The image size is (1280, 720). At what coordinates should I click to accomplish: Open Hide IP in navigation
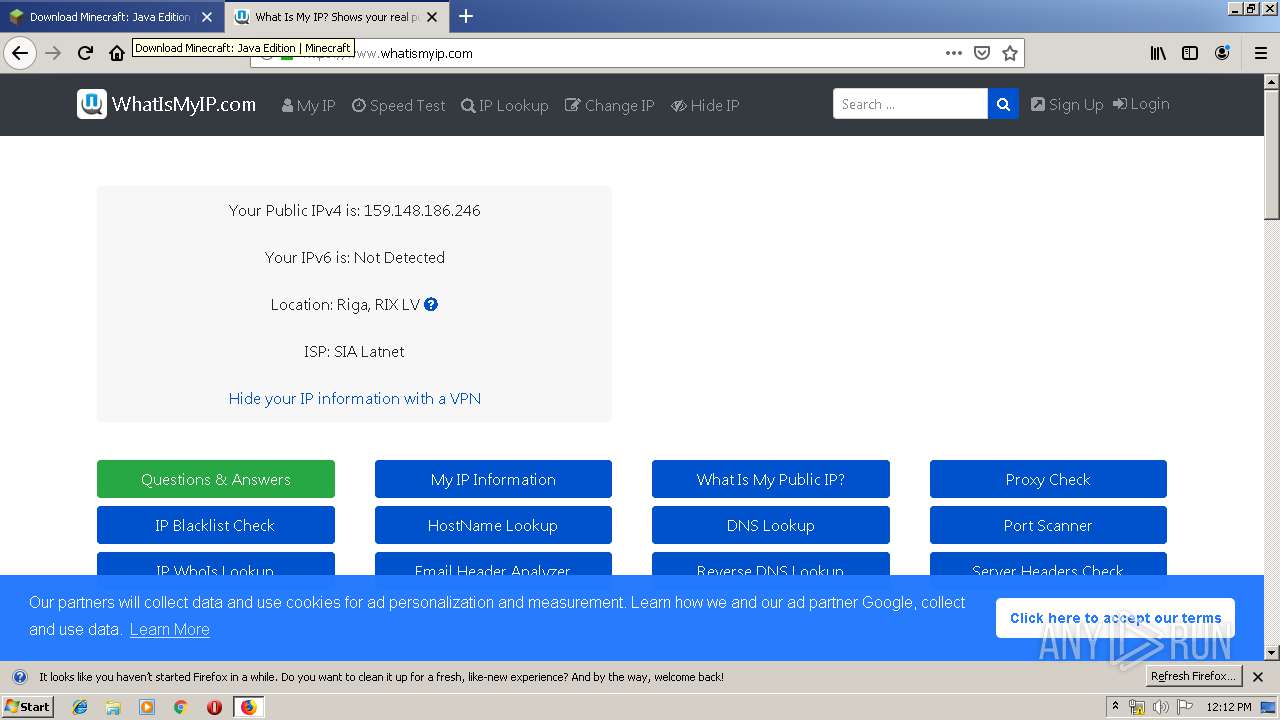click(x=705, y=105)
